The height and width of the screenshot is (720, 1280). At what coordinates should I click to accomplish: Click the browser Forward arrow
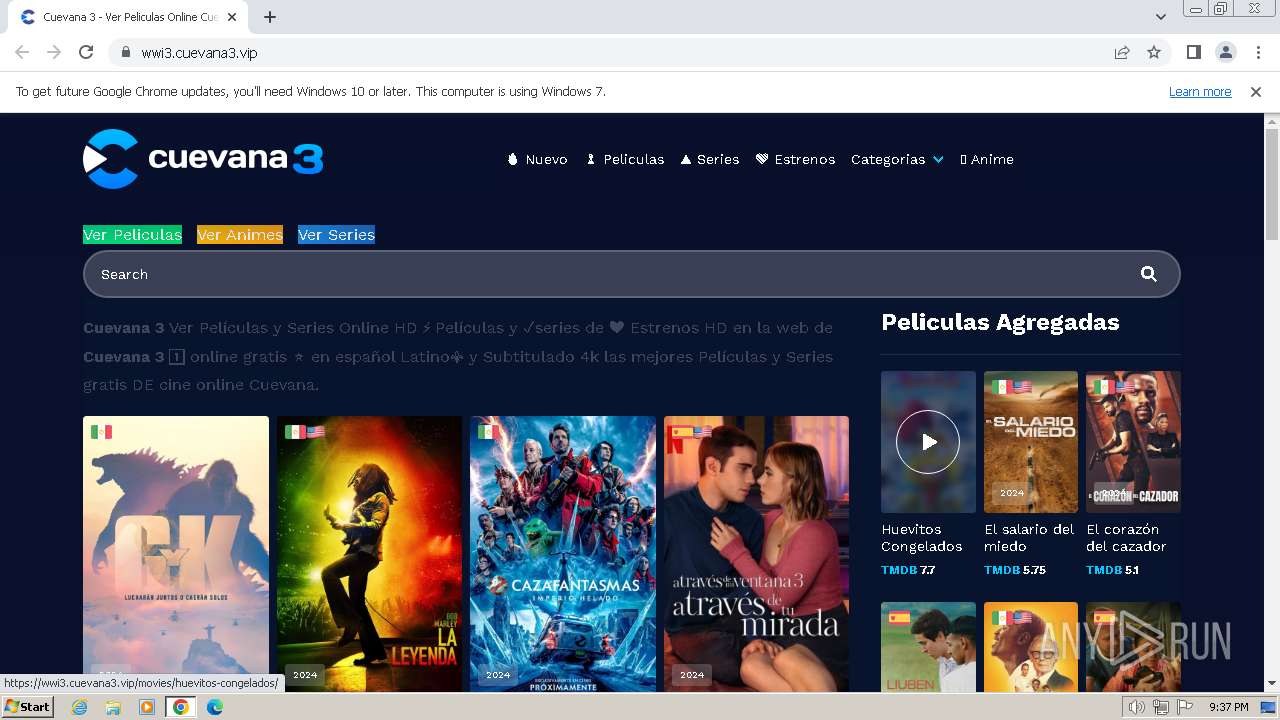[x=54, y=52]
